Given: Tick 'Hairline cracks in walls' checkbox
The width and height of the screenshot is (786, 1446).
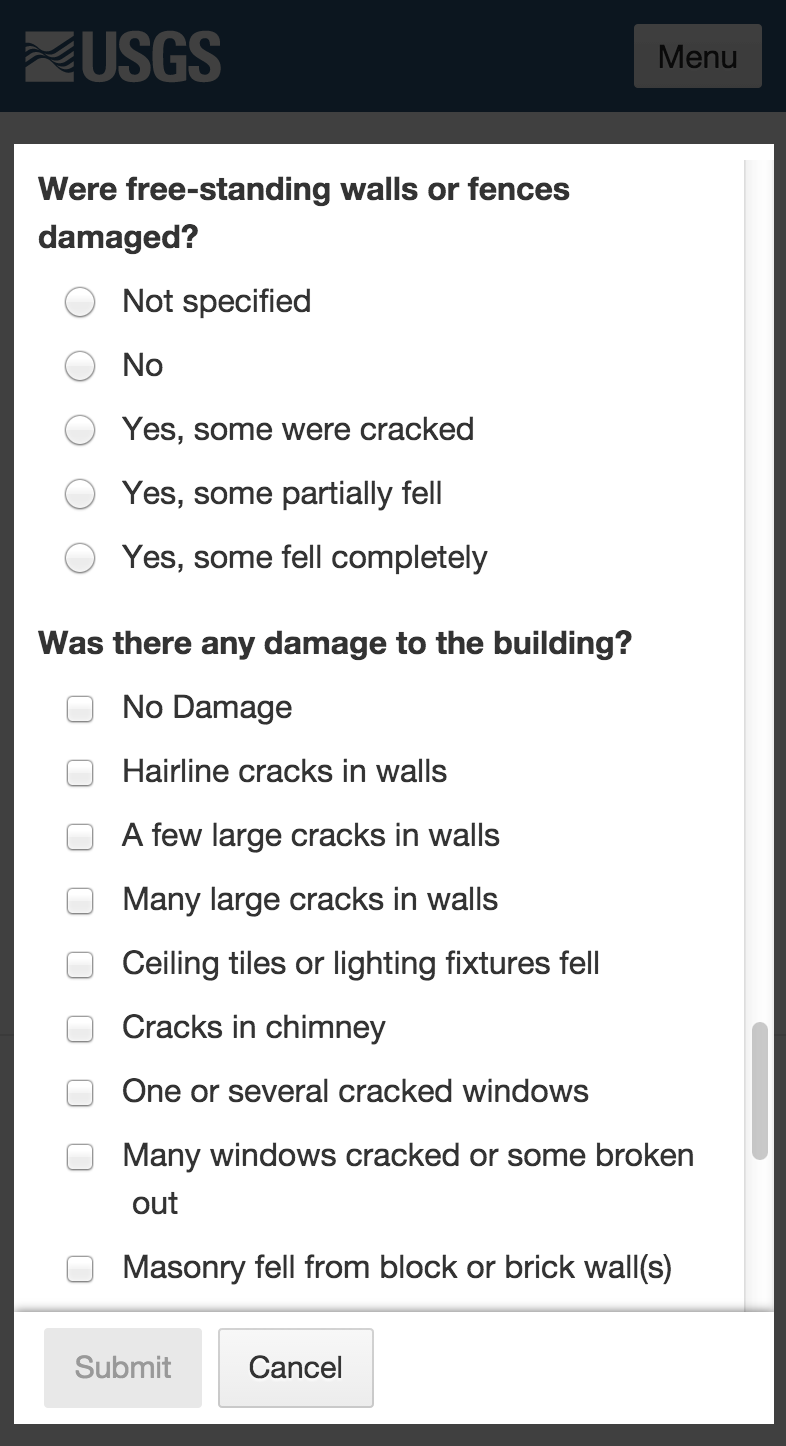Looking at the screenshot, I should pyautogui.click(x=80, y=773).
